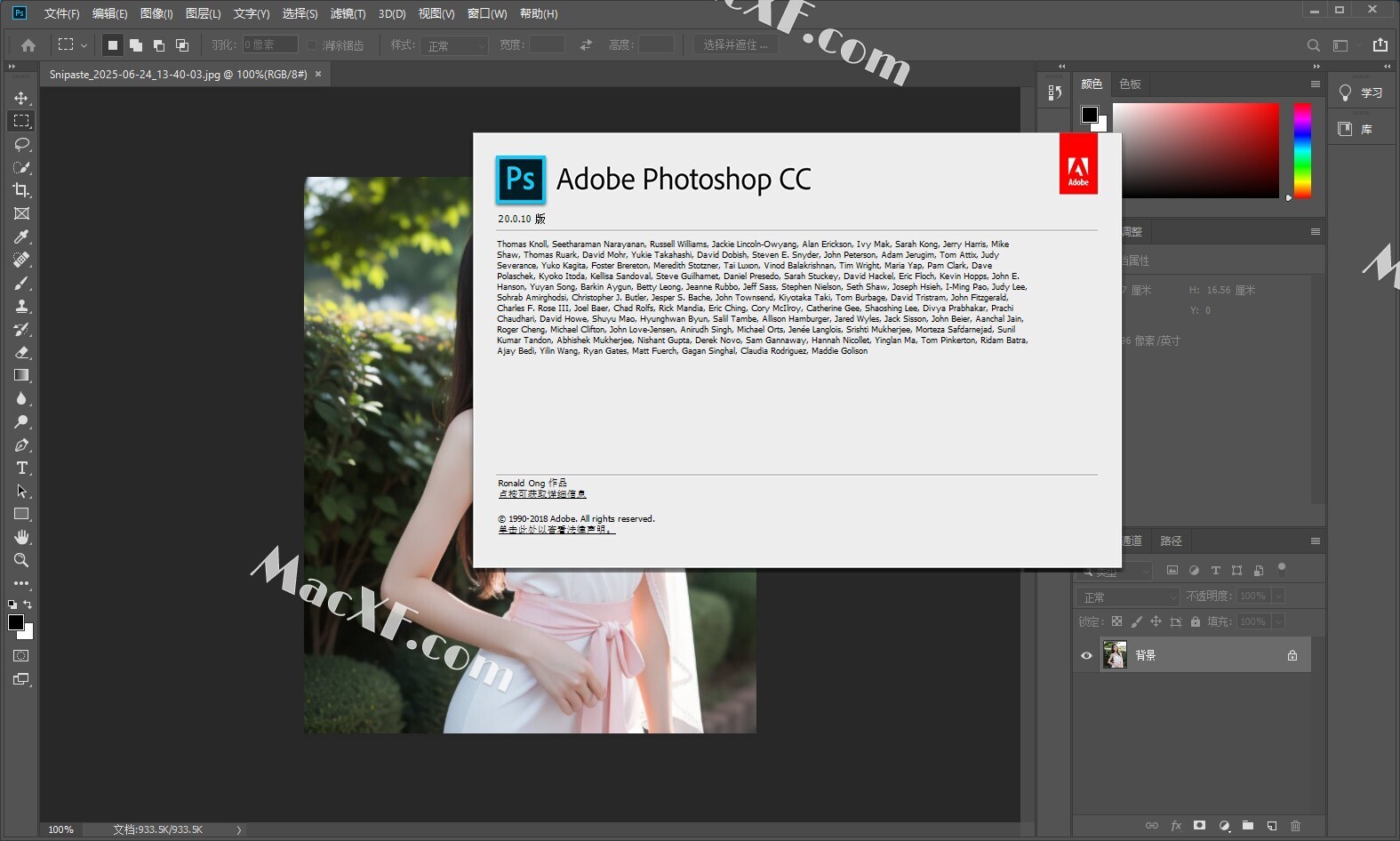Open the 不透明度 opacity dropdown arrow
The image size is (1400, 841).
[x=1278, y=596]
